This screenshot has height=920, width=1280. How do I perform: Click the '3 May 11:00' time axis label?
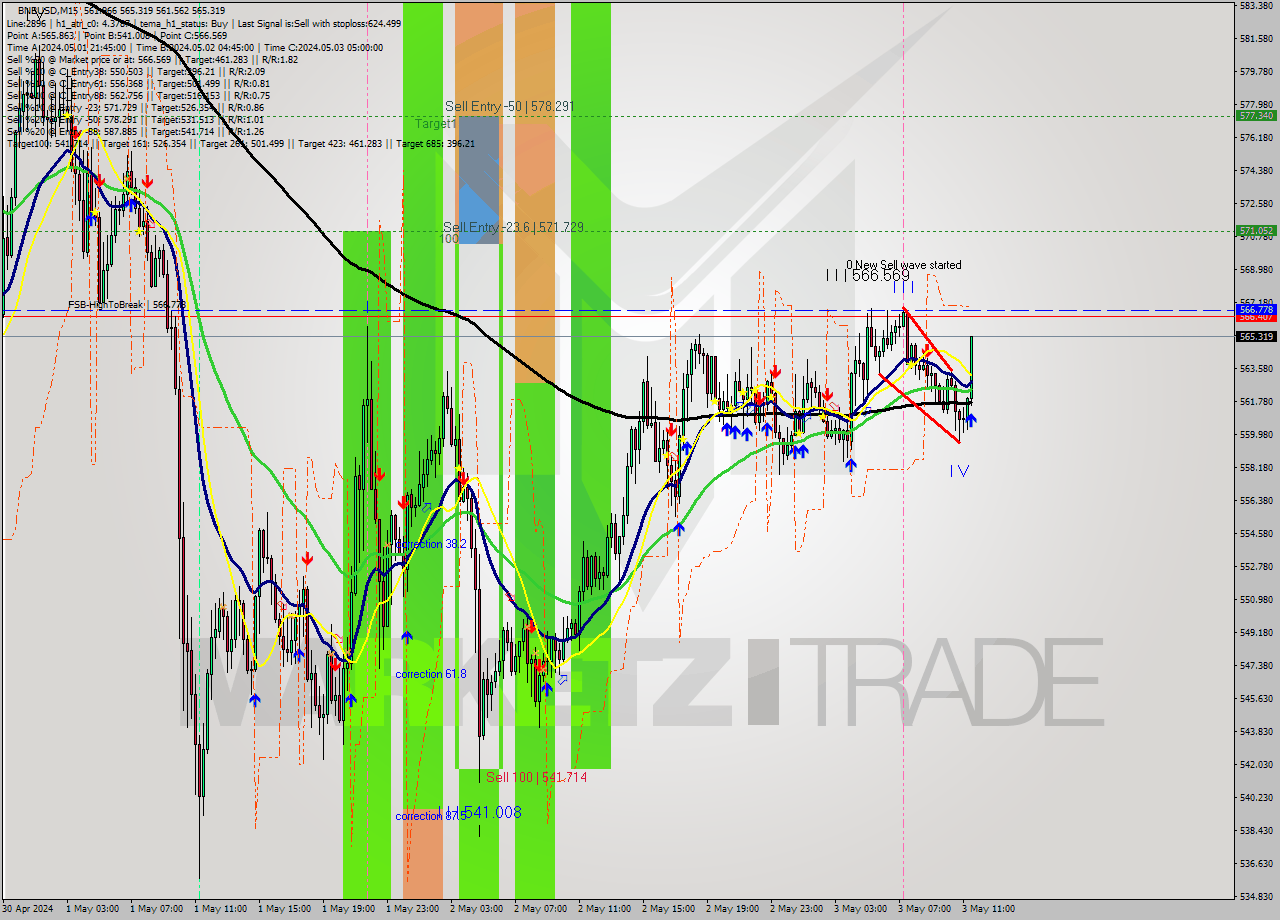point(989,909)
